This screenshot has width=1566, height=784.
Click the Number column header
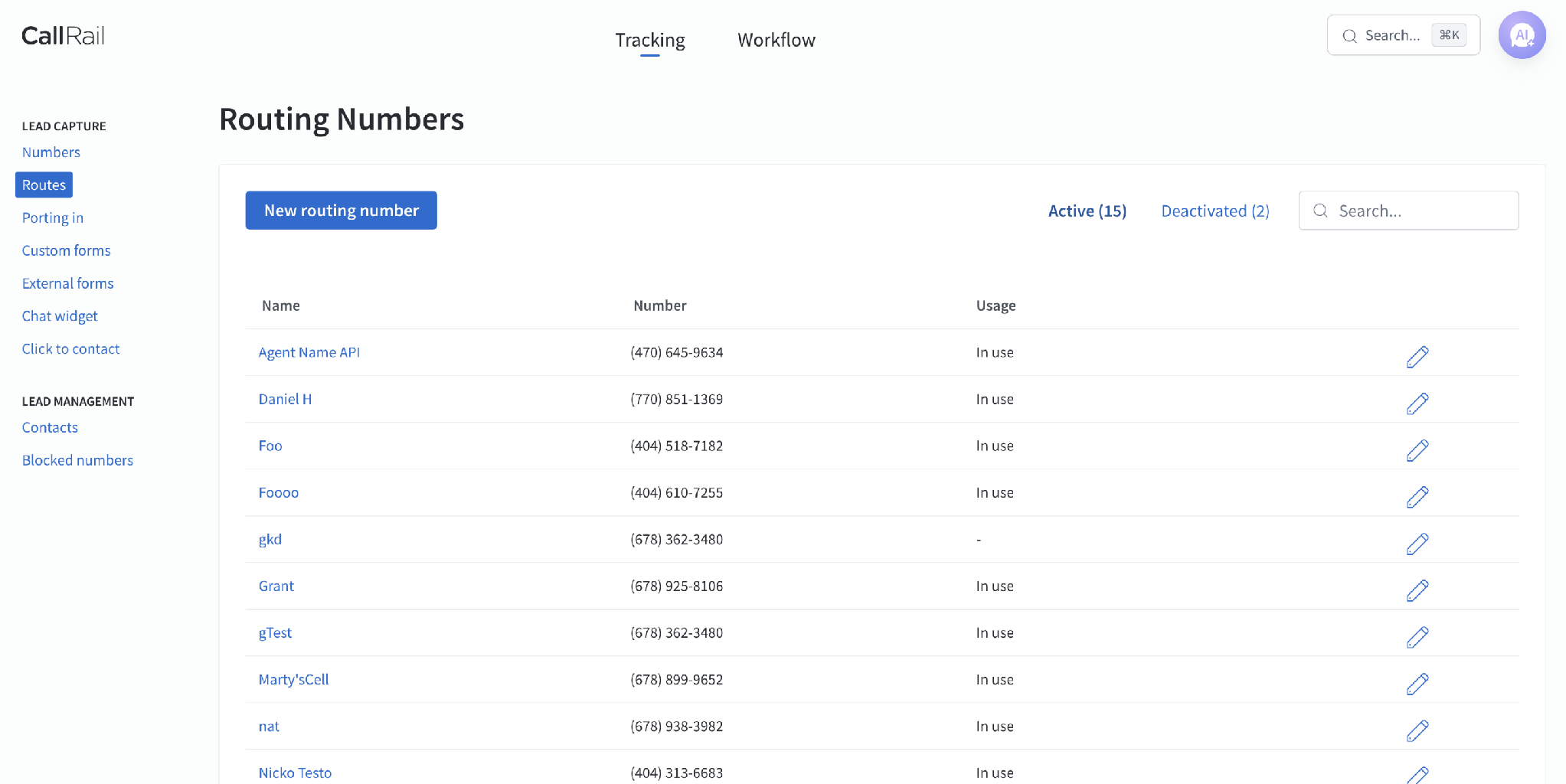pos(660,305)
